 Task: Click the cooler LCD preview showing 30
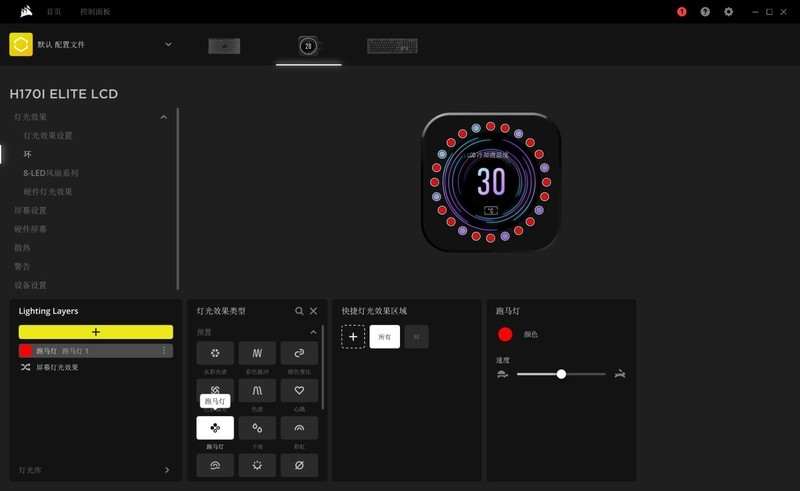(491, 182)
